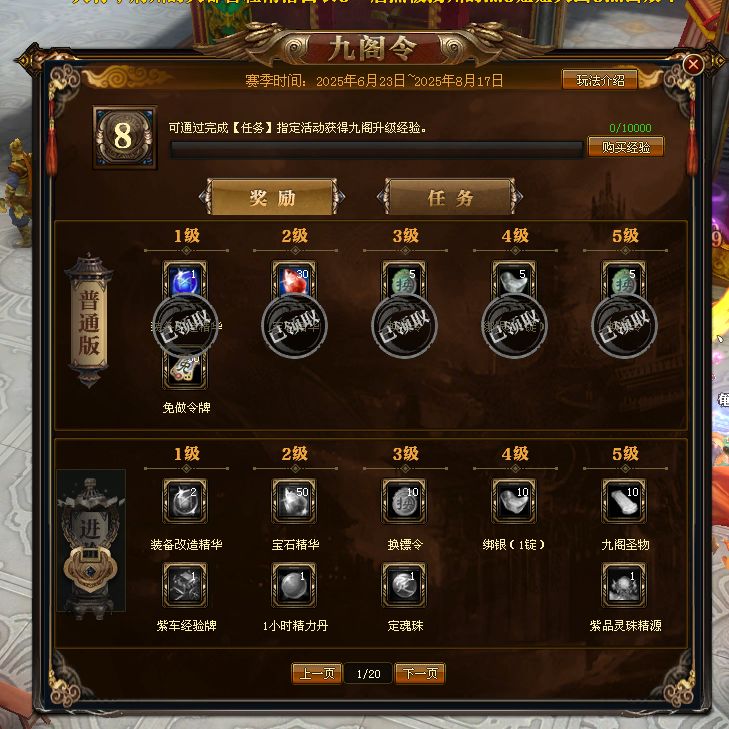Select the 绑银(1锭) ingot icon with 10

(514, 501)
